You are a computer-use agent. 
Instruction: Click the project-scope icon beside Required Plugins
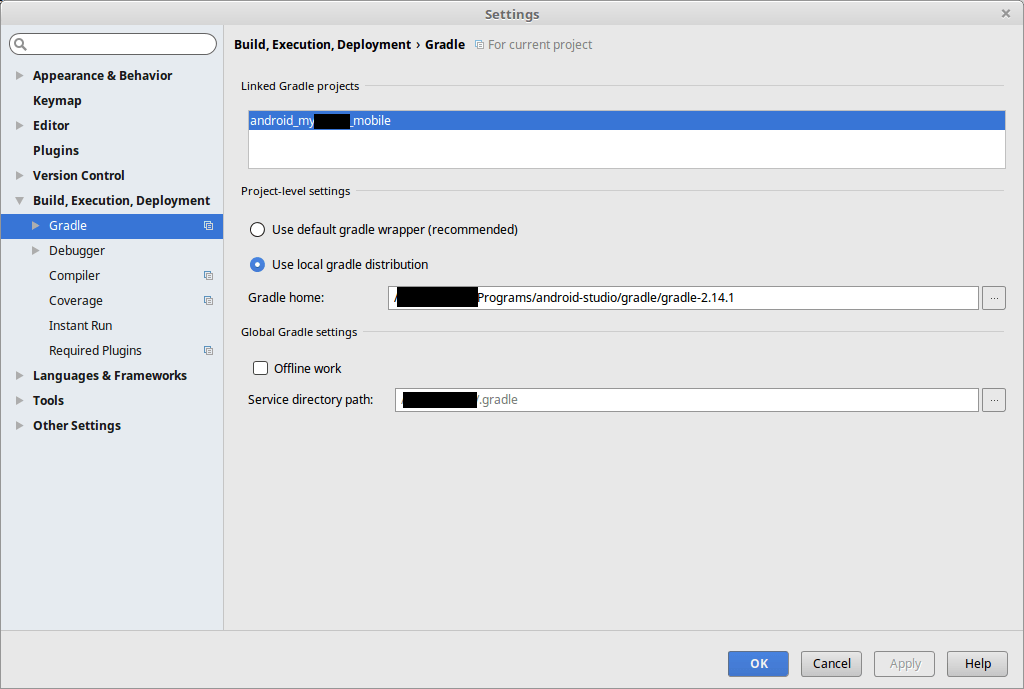tap(208, 351)
